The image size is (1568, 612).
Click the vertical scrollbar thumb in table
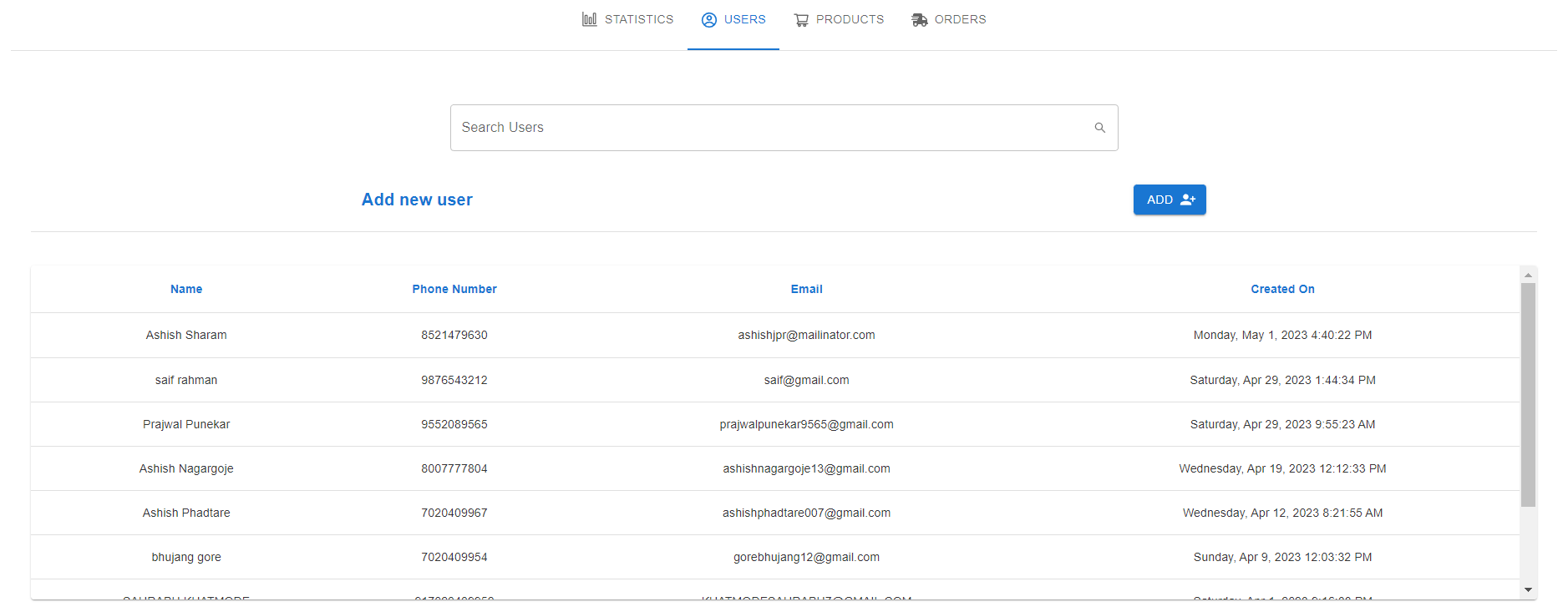pyautogui.click(x=1528, y=394)
